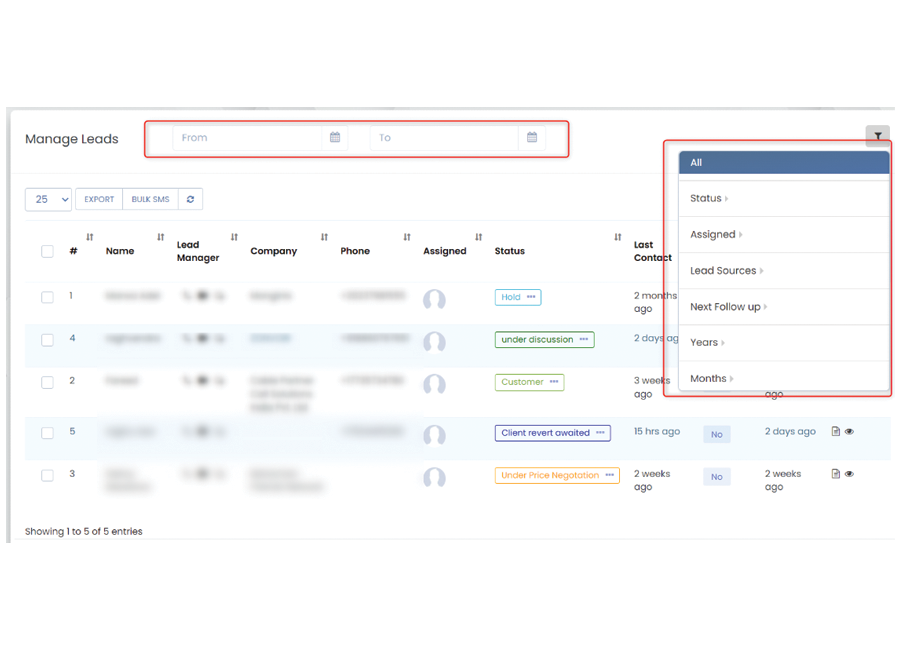The image size is (900, 650).
Task: Expand the under discussion status options
Action: [583, 340]
